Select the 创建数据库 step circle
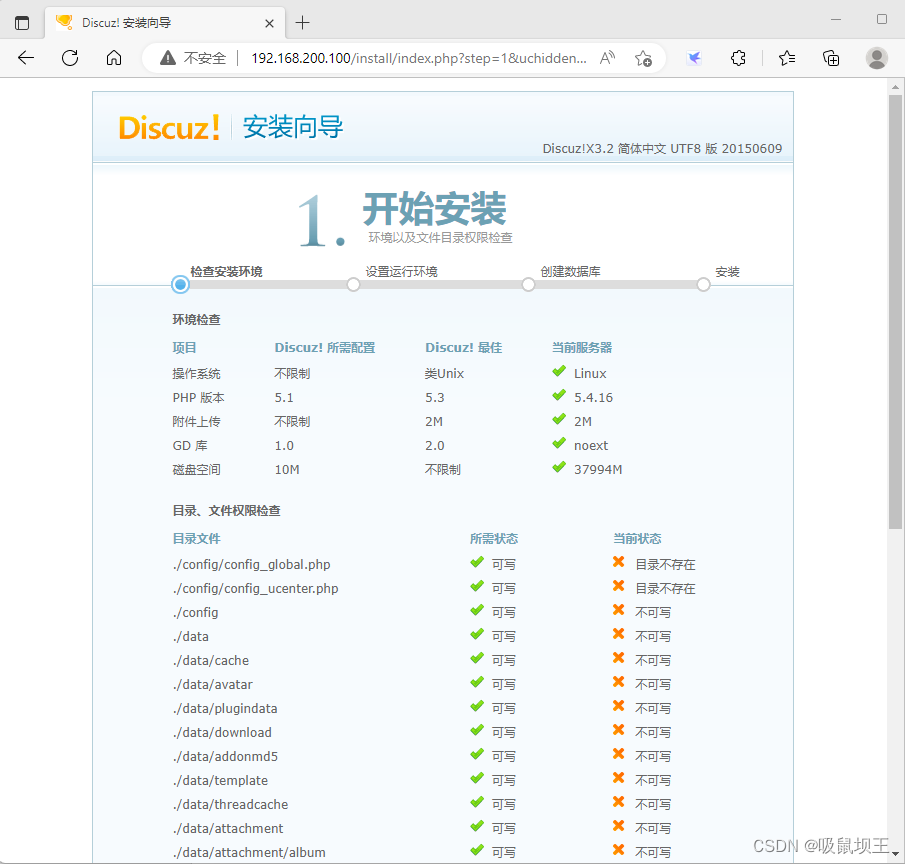Image resolution: width=905 pixels, height=864 pixels. click(528, 284)
